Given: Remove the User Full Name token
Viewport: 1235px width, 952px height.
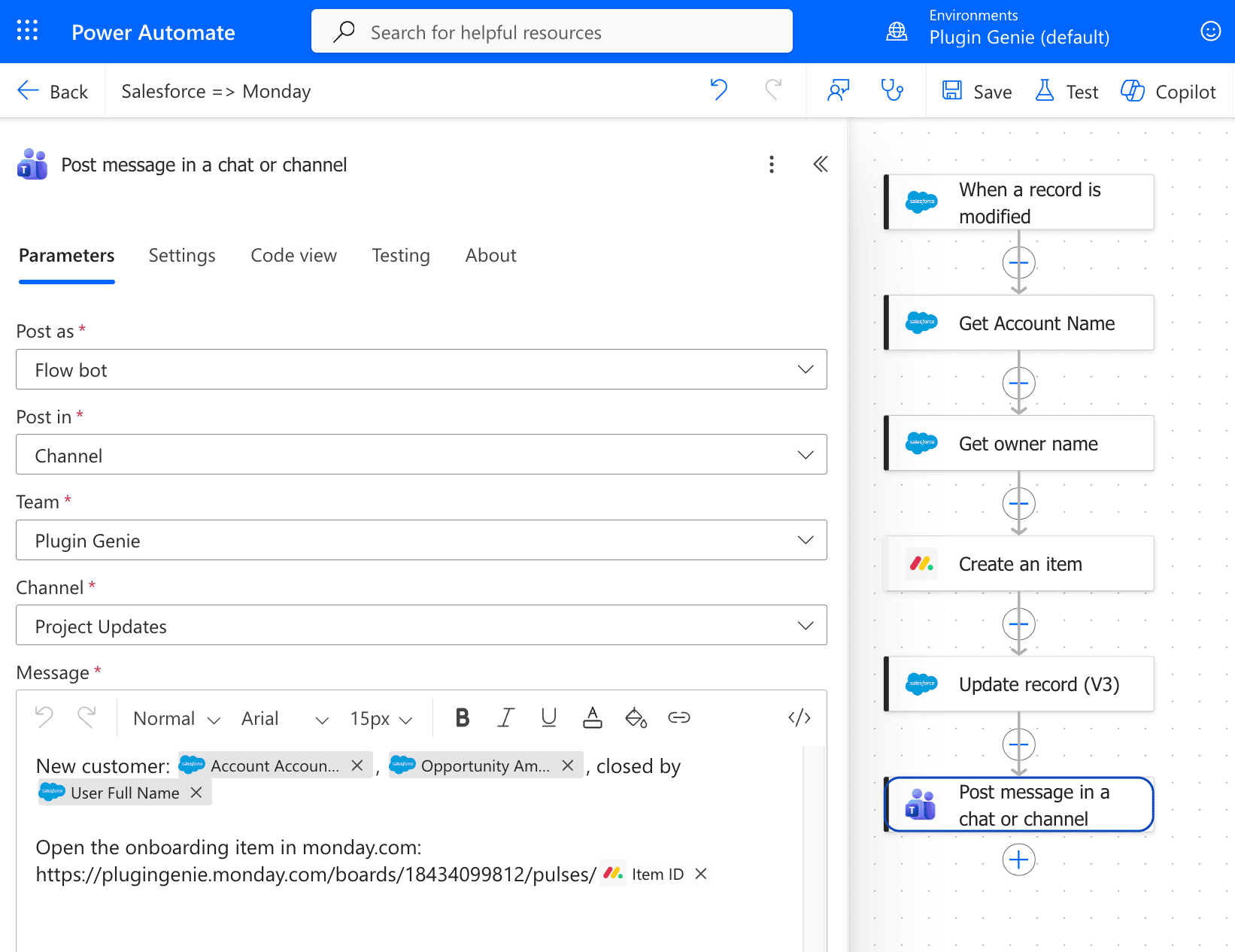Looking at the screenshot, I should click(x=196, y=793).
